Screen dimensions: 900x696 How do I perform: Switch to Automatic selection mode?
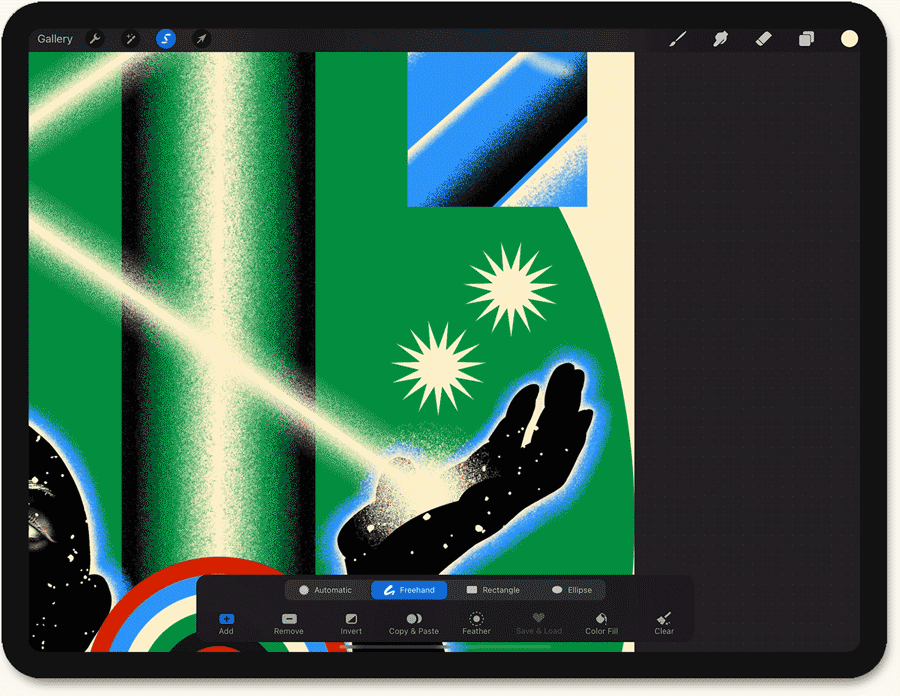click(x=325, y=590)
